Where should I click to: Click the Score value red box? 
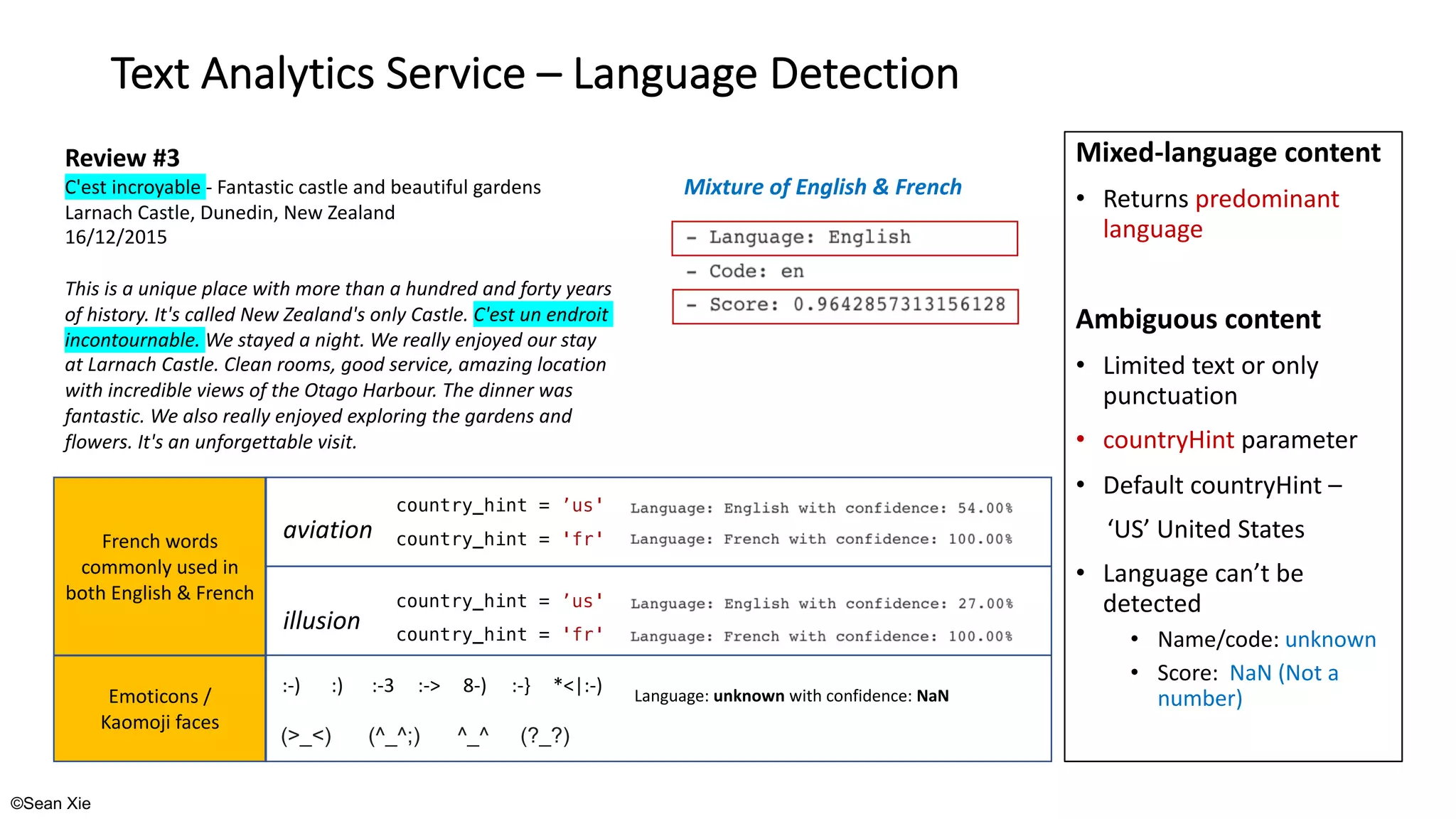pyautogui.click(x=845, y=306)
